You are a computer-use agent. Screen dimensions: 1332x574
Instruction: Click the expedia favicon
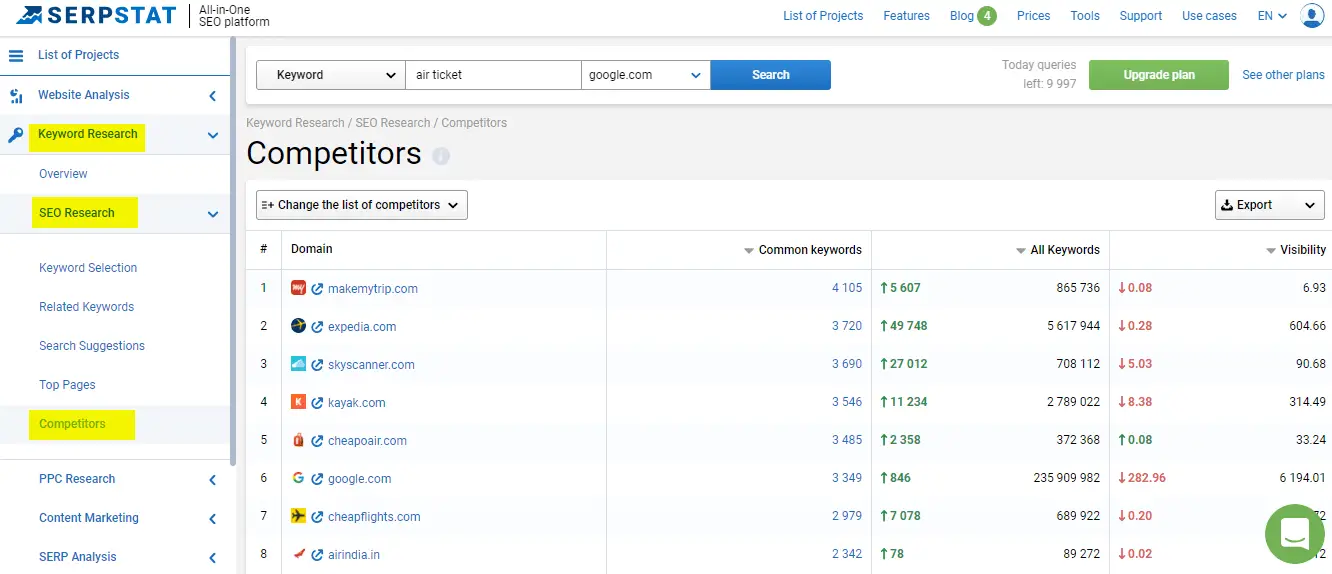click(x=298, y=326)
